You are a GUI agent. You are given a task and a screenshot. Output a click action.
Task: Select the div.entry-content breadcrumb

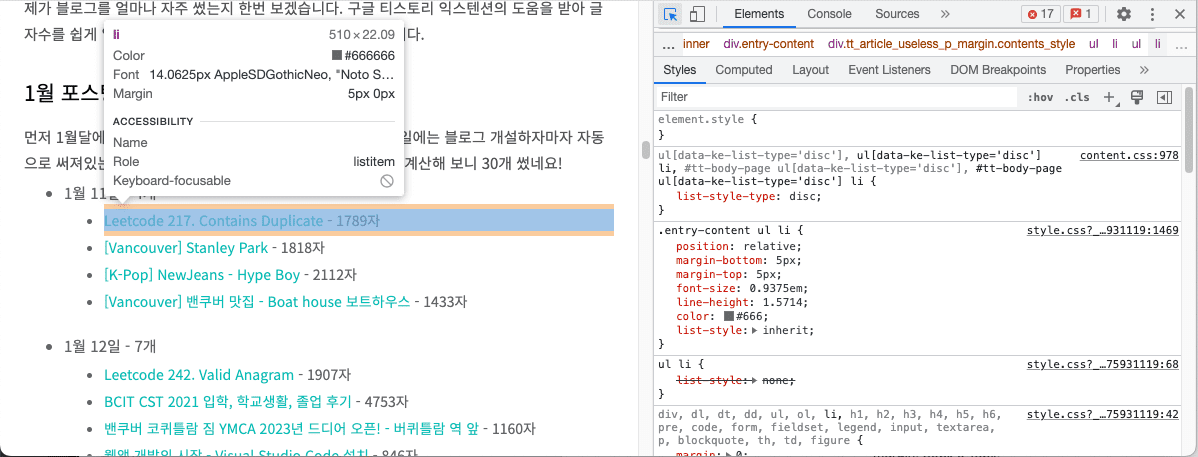(x=769, y=44)
